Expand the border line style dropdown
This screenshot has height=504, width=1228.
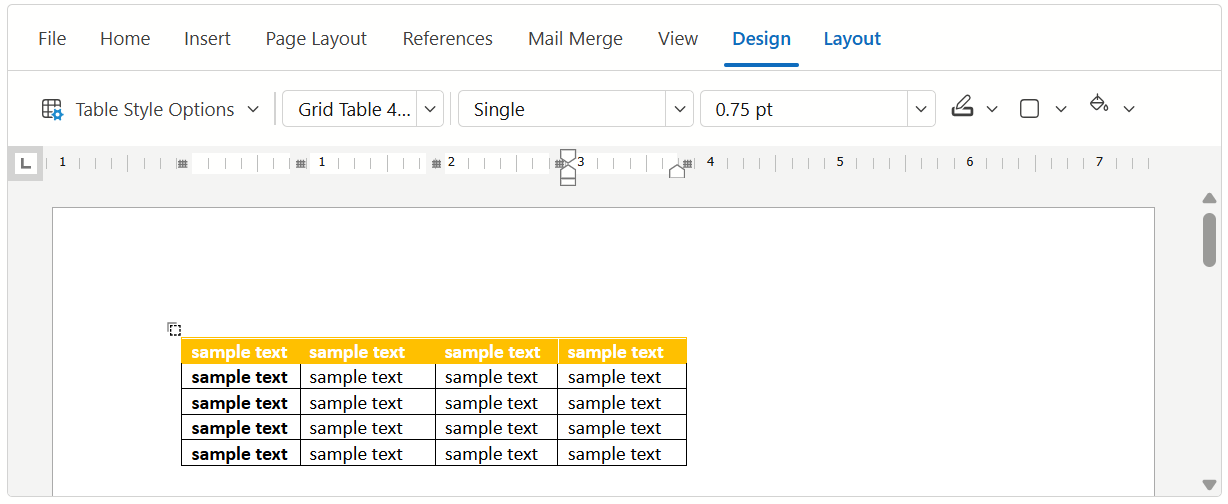pyautogui.click(x=680, y=109)
